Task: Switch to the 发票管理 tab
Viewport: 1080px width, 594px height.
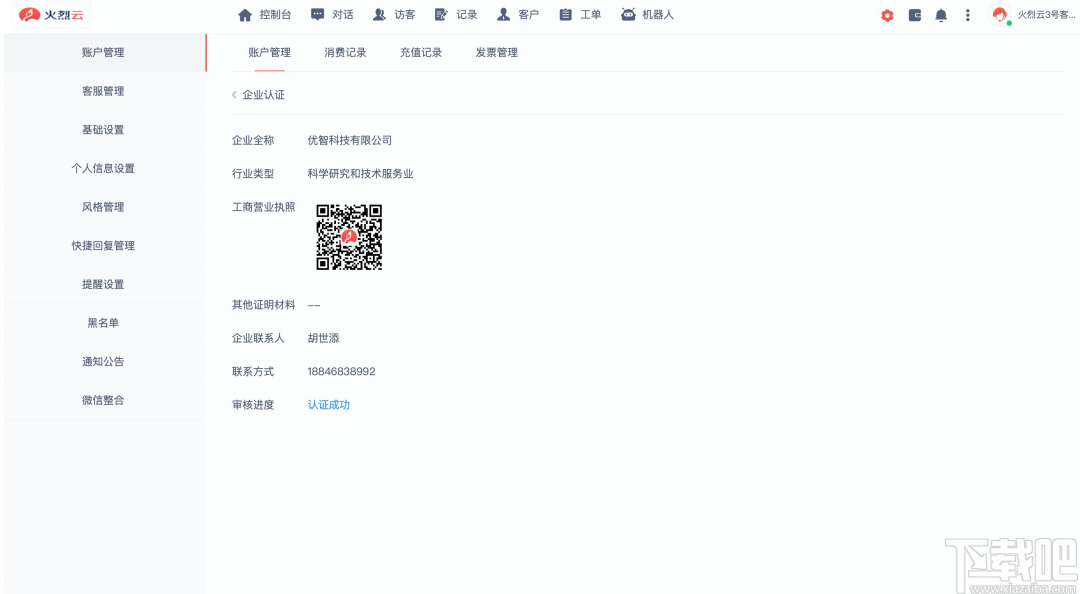Action: [497, 53]
